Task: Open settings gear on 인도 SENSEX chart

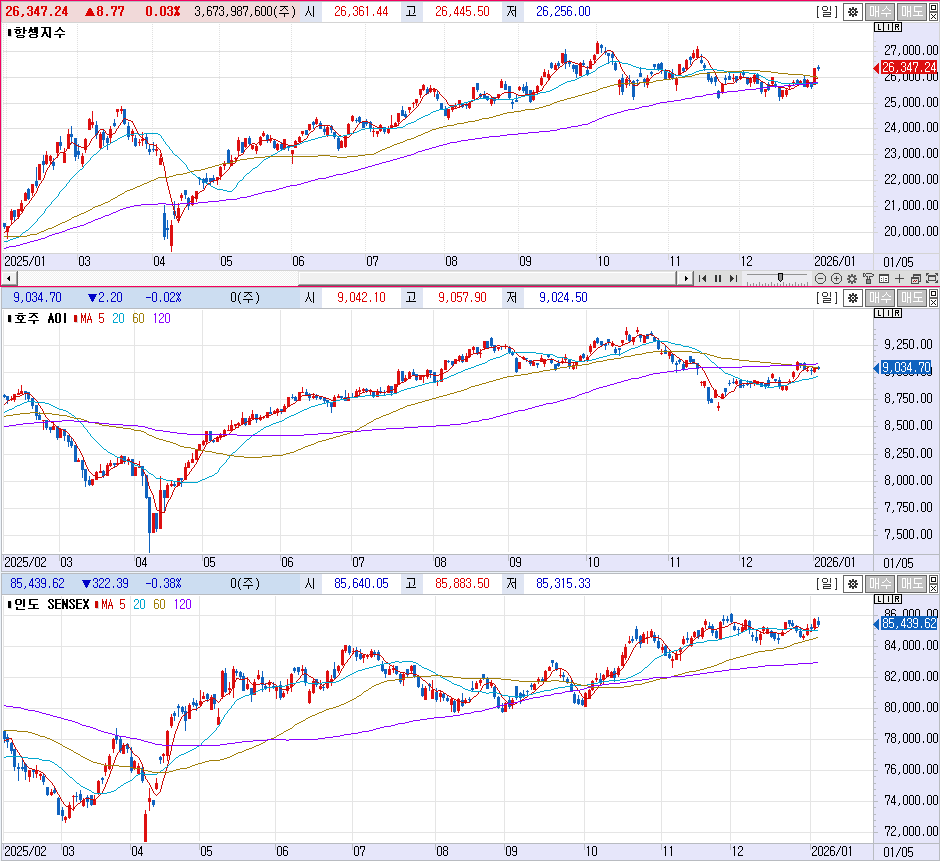Action: (x=852, y=583)
